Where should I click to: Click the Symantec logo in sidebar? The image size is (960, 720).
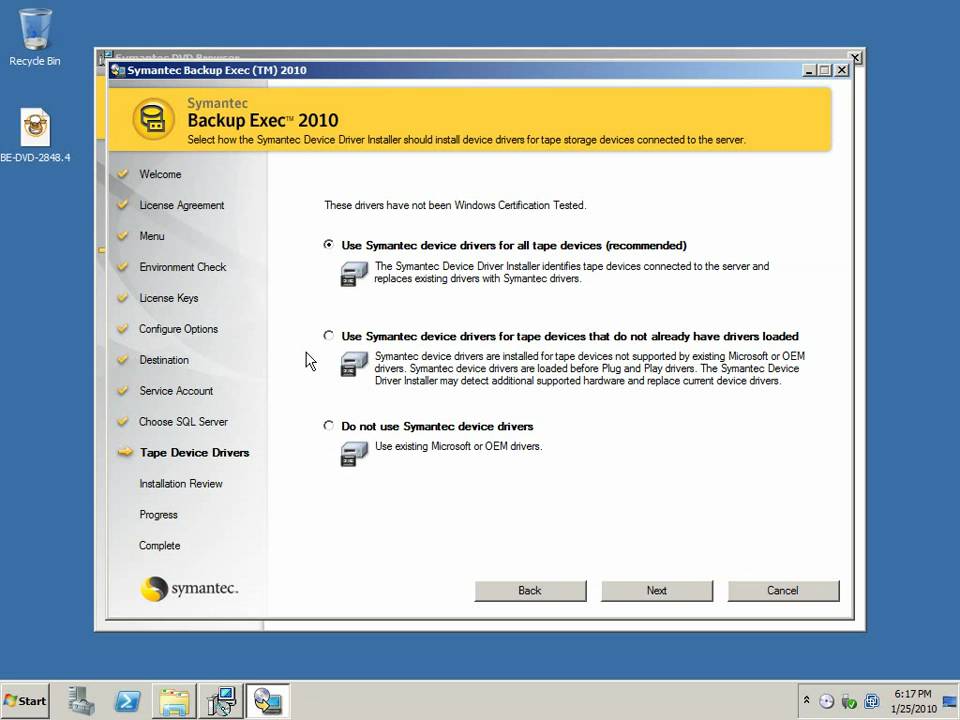(x=189, y=589)
